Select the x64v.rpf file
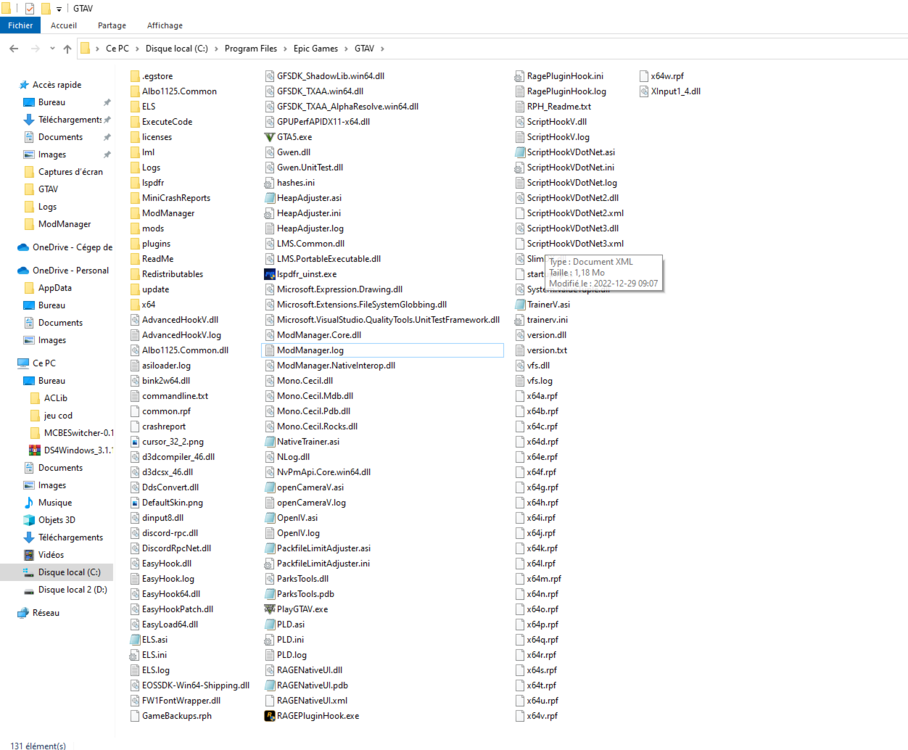The width and height of the screenshot is (908, 750). pyautogui.click(x=536, y=716)
